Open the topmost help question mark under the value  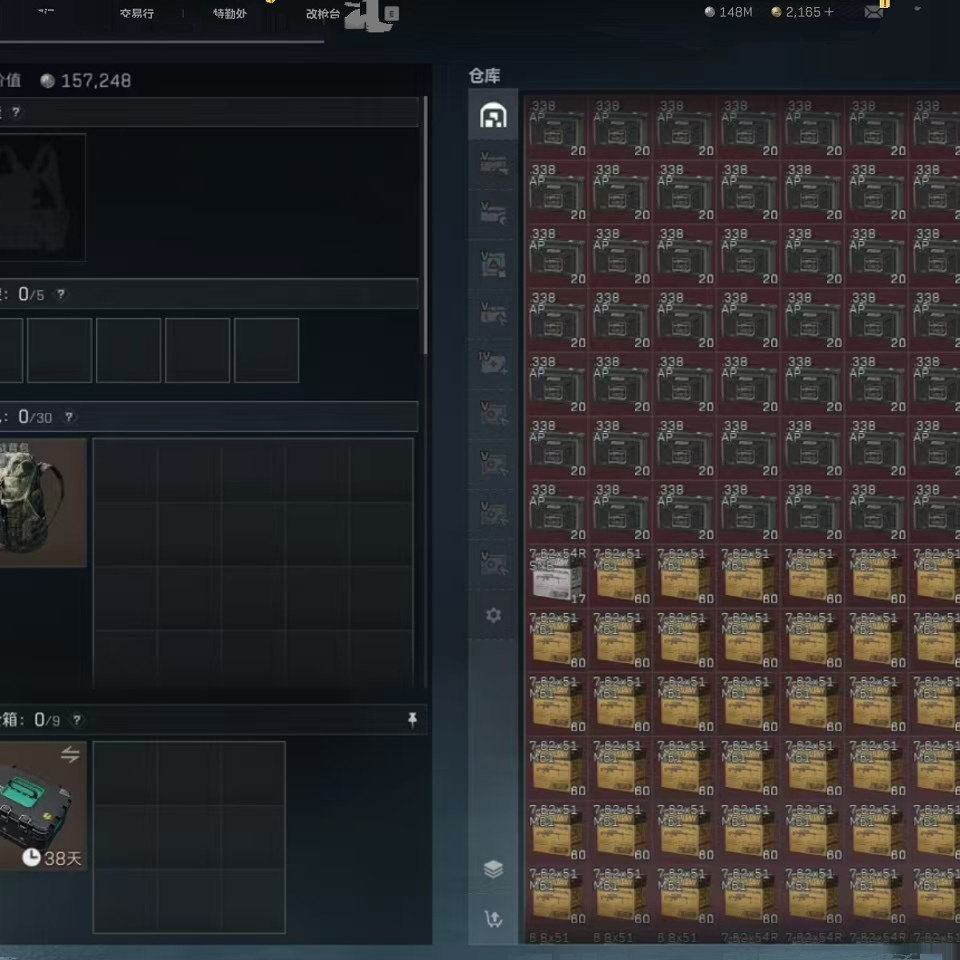(x=16, y=112)
